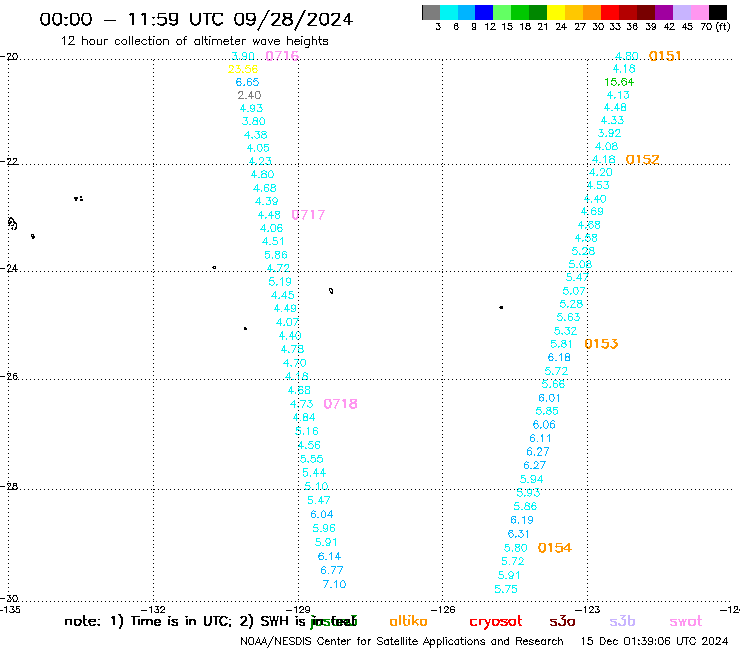Screen dimensions: 740x650
Task: Click the pink swot legend label
Action: pyautogui.click(x=686, y=622)
